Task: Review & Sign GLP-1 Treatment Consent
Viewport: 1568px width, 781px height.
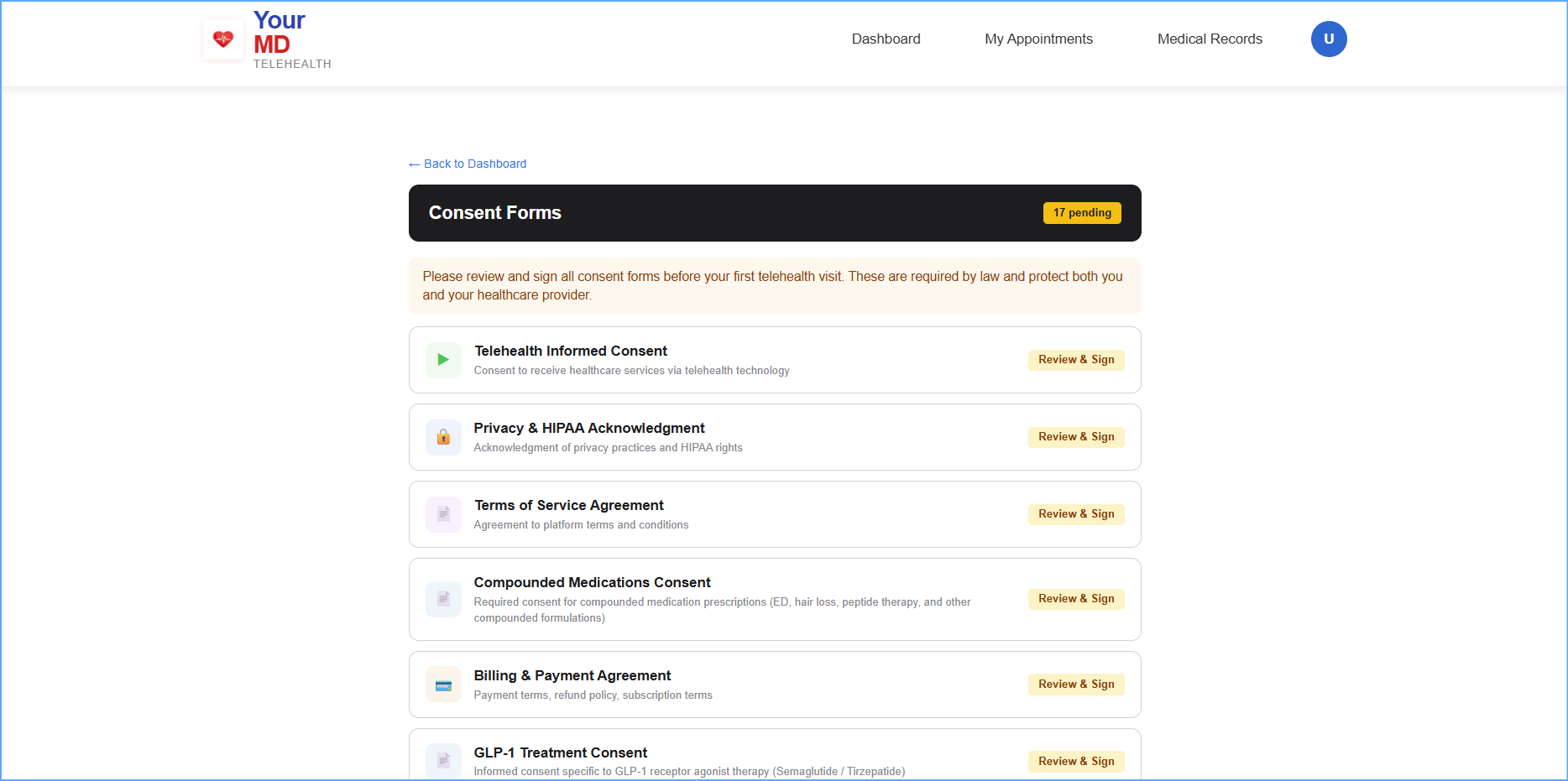Action: click(1076, 762)
